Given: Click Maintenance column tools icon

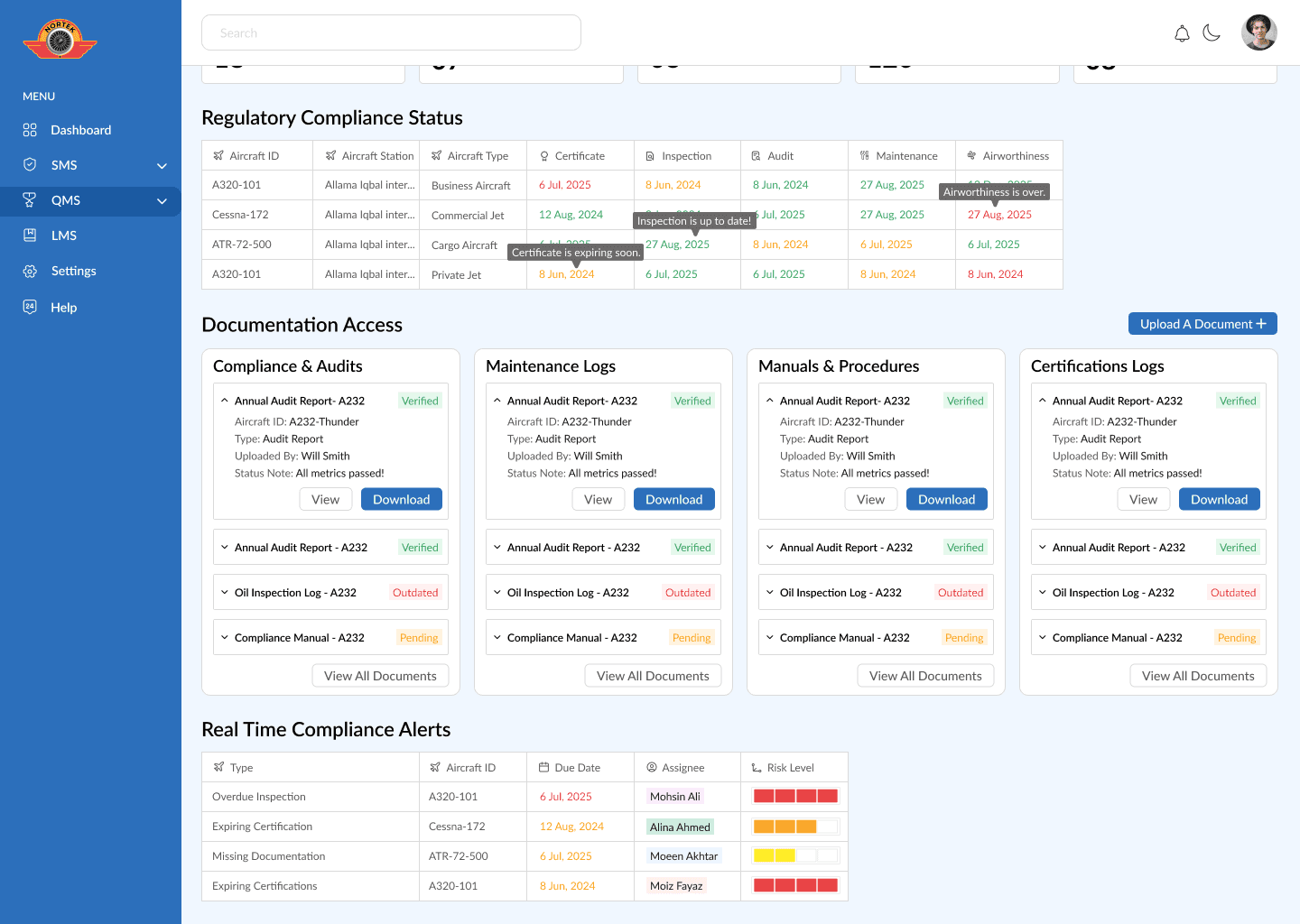Looking at the screenshot, I should tap(865, 155).
